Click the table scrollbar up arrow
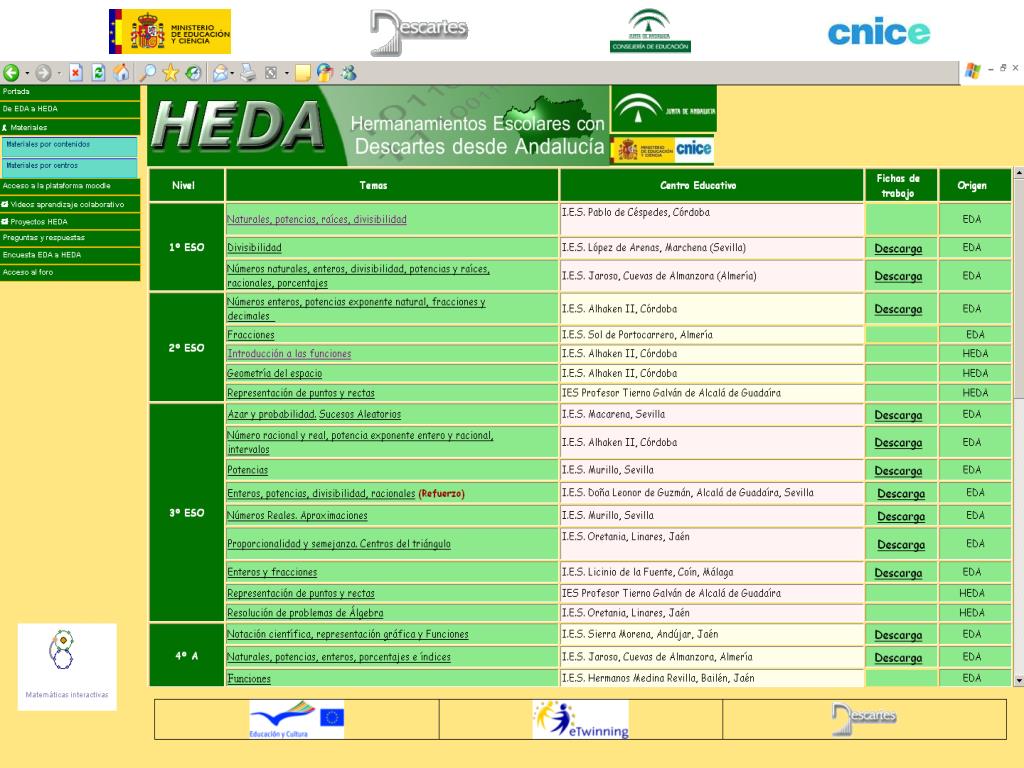The width and height of the screenshot is (1024, 768). pos(1019,173)
